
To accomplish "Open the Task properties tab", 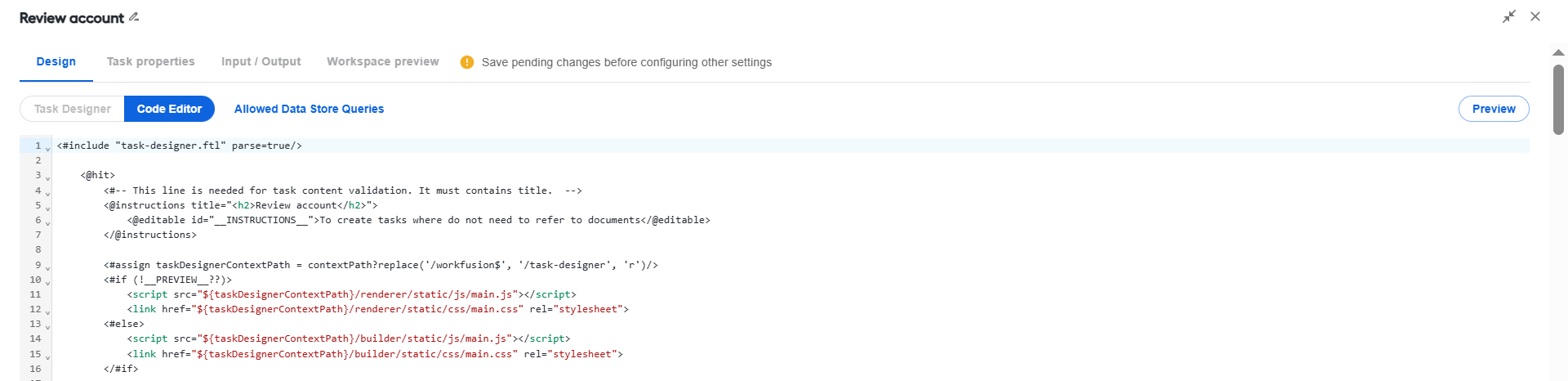I will [x=151, y=61].
